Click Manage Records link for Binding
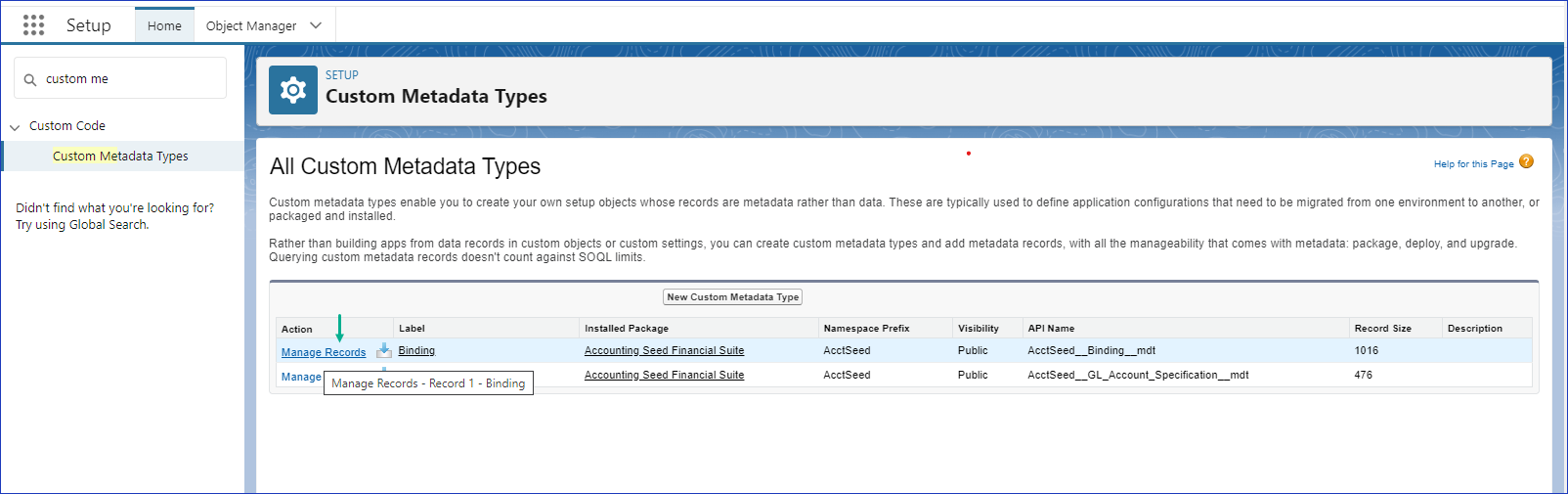This screenshot has width=1568, height=494. pyautogui.click(x=324, y=352)
